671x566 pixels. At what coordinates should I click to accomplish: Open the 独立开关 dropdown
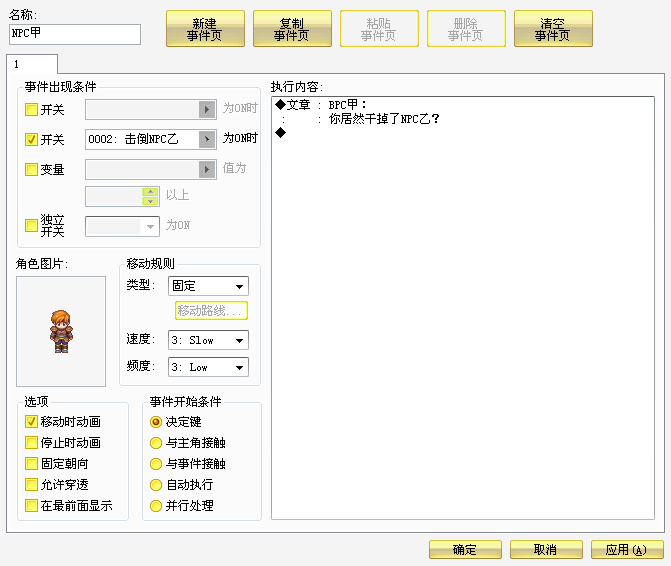(x=122, y=226)
